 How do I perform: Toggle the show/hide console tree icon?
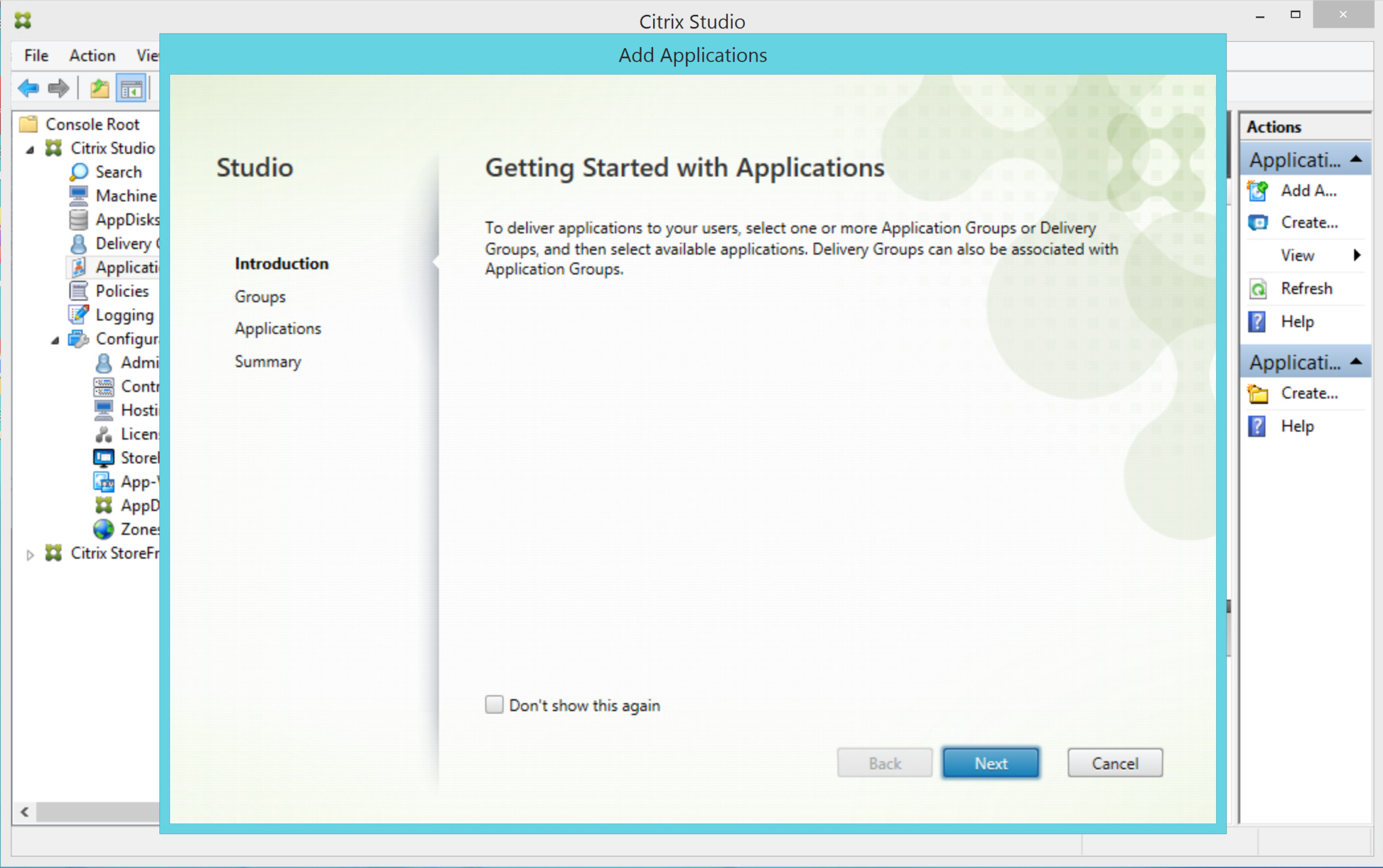131,88
